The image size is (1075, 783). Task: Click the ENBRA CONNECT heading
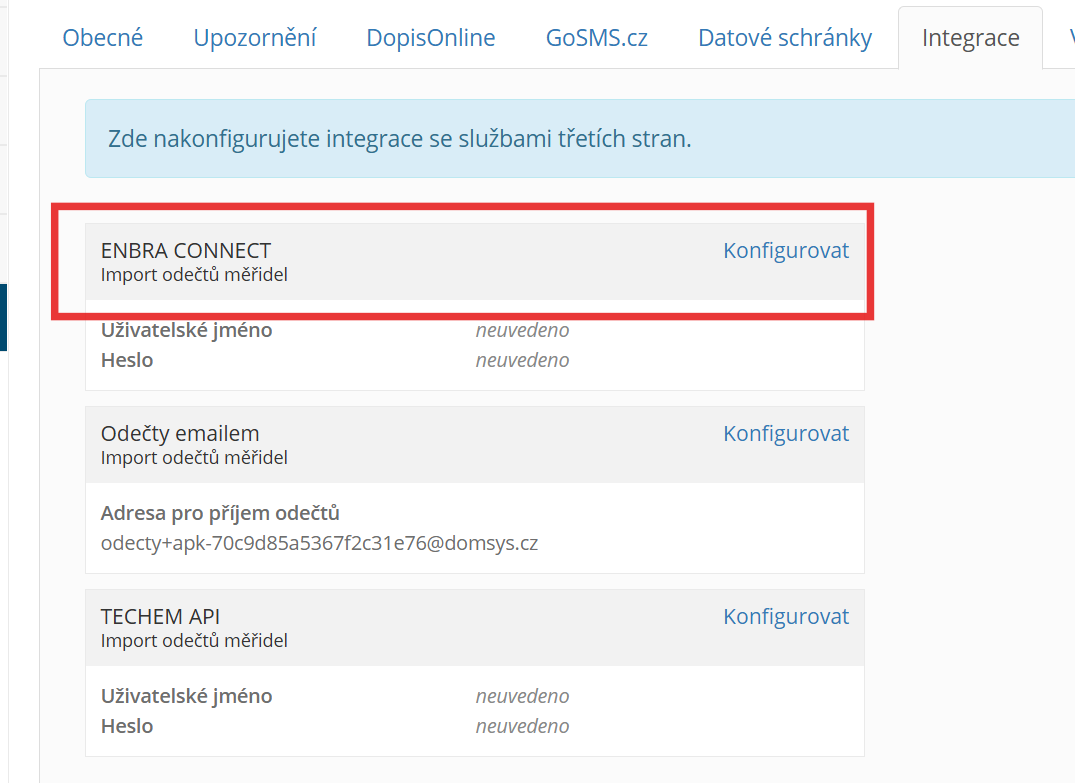[x=186, y=250]
